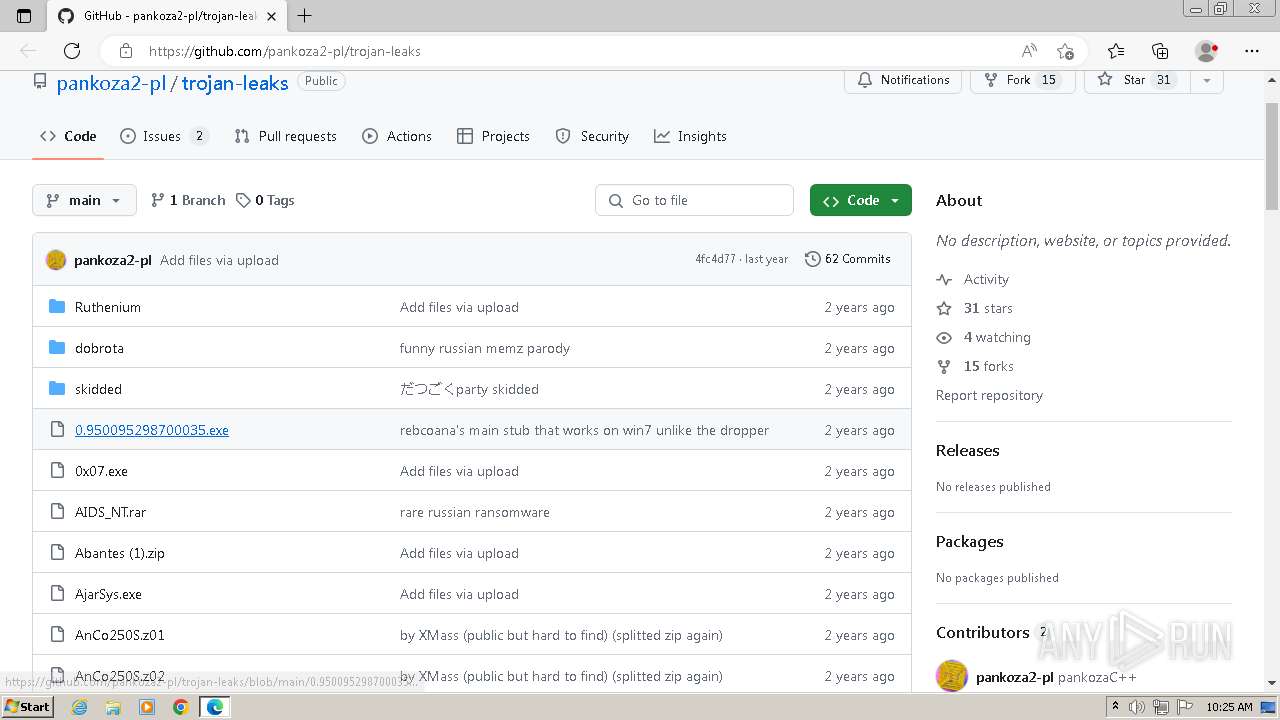Click the Notifications button
The width and height of the screenshot is (1280, 720).
[x=904, y=80]
